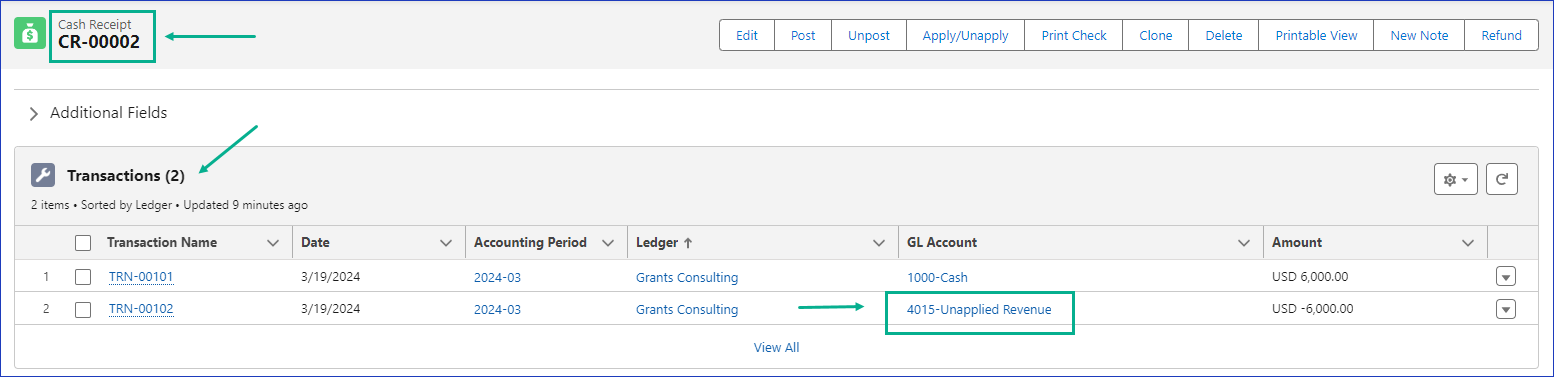Screen dimensions: 1554x377
Task: Sort by the Transaction Name column header
Action: 162,243
